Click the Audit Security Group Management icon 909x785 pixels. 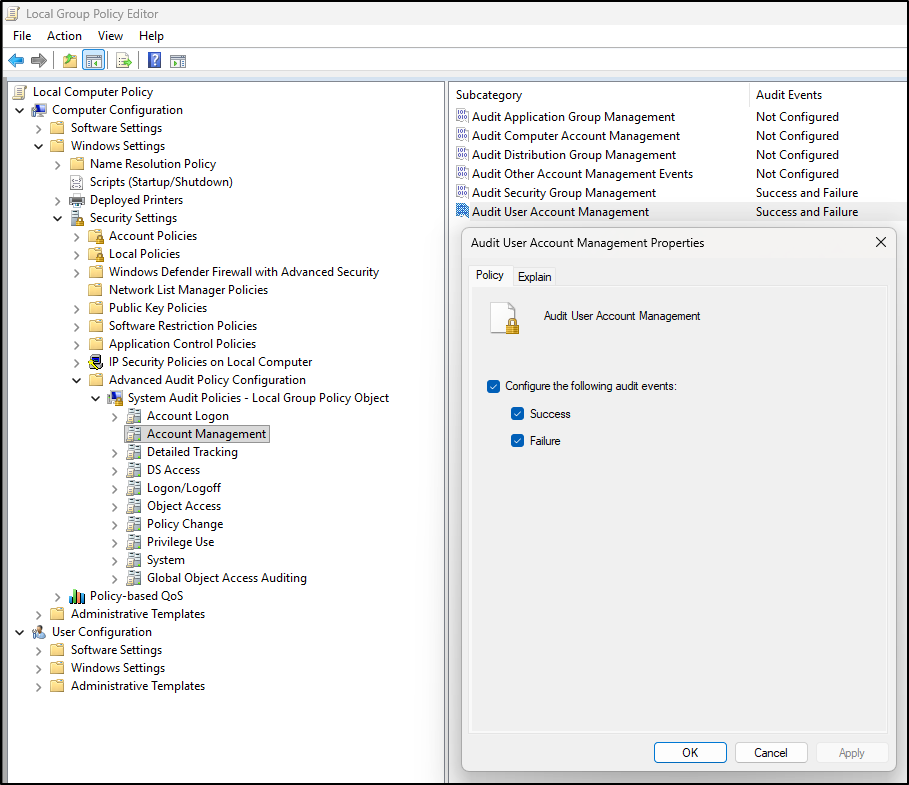(462, 192)
